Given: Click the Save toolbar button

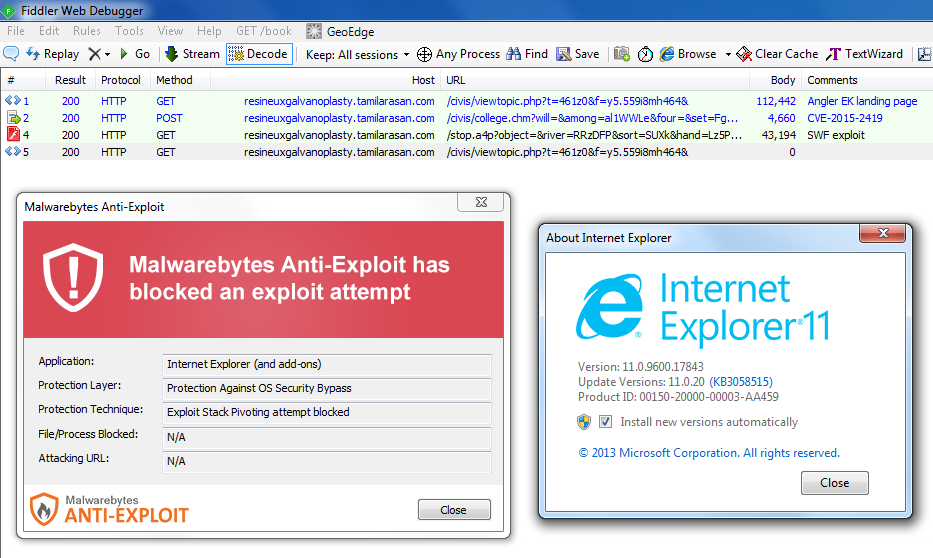Looking at the screenshot, I should [577, 54].
